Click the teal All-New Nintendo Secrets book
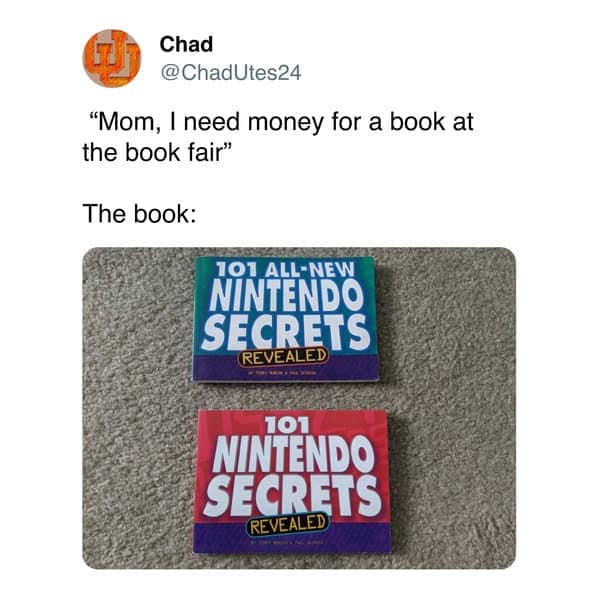The image size is (599, 599). click(x=286, y=319)
